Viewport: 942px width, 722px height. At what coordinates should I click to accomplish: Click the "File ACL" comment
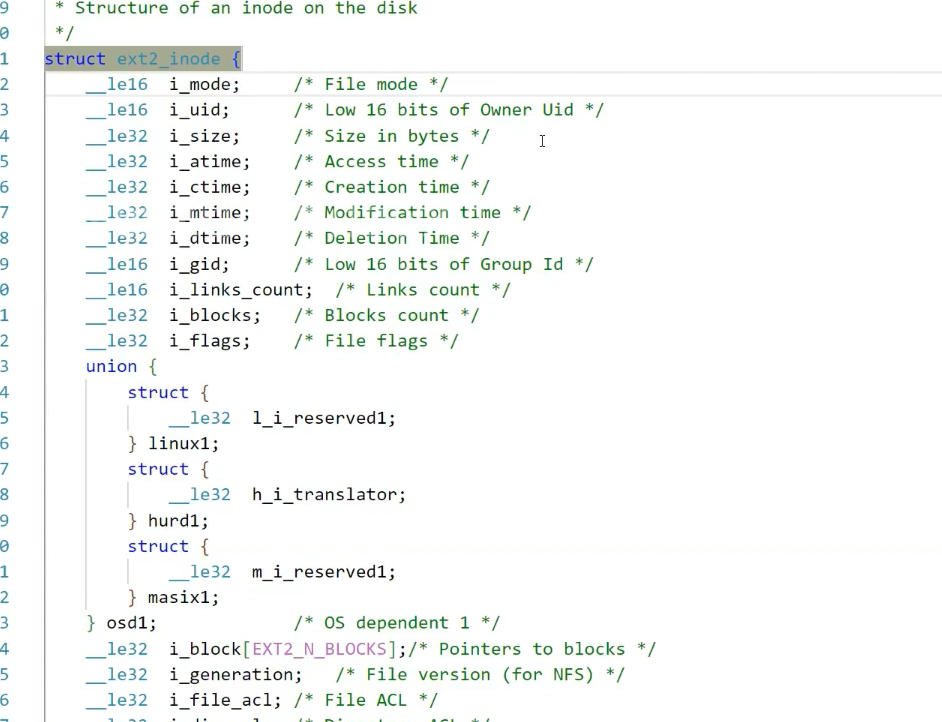click(x=366, y=700)
